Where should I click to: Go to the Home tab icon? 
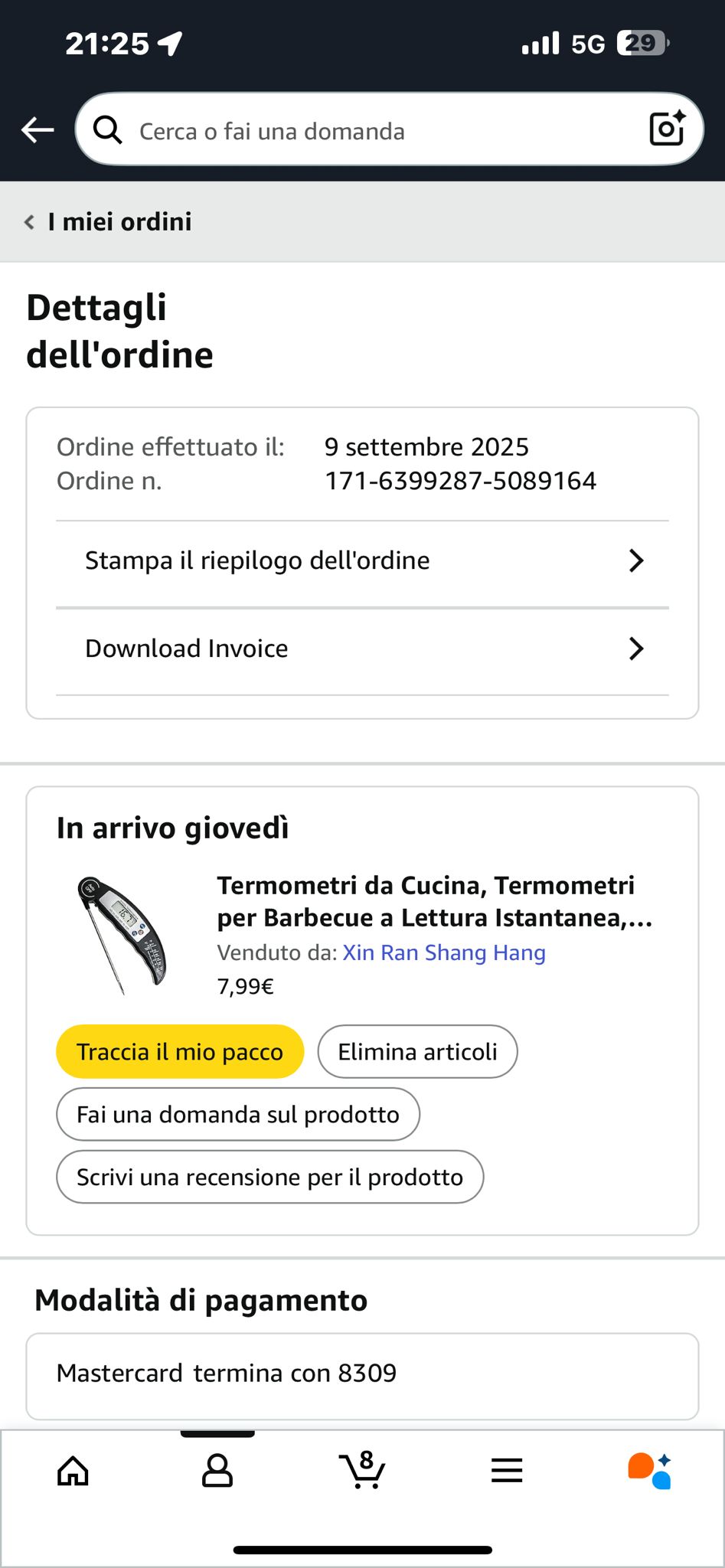click(x=73, y=1471)
